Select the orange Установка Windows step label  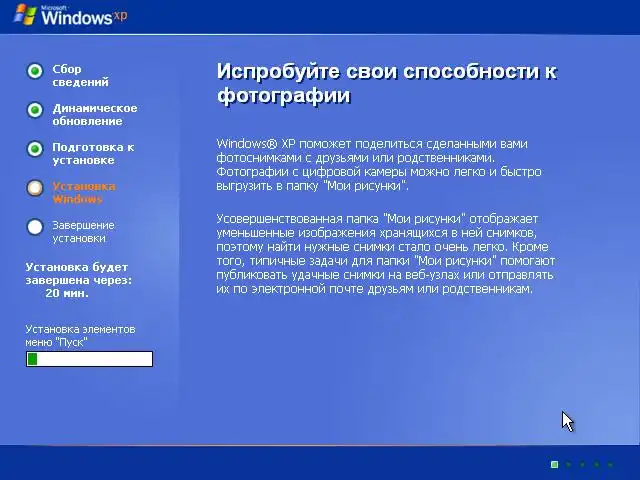click(84, 193)
